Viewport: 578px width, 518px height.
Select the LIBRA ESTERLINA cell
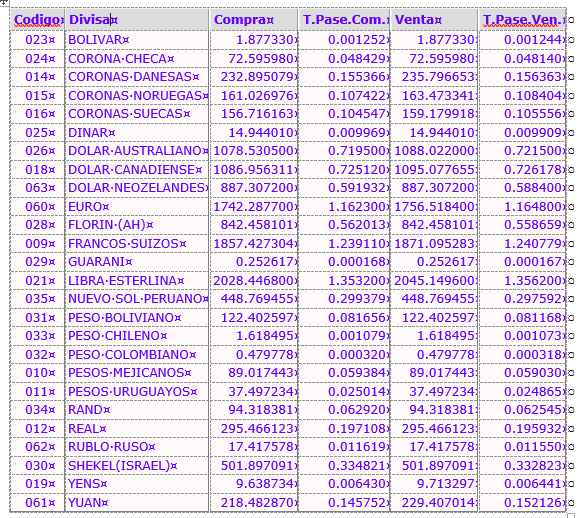137,281
